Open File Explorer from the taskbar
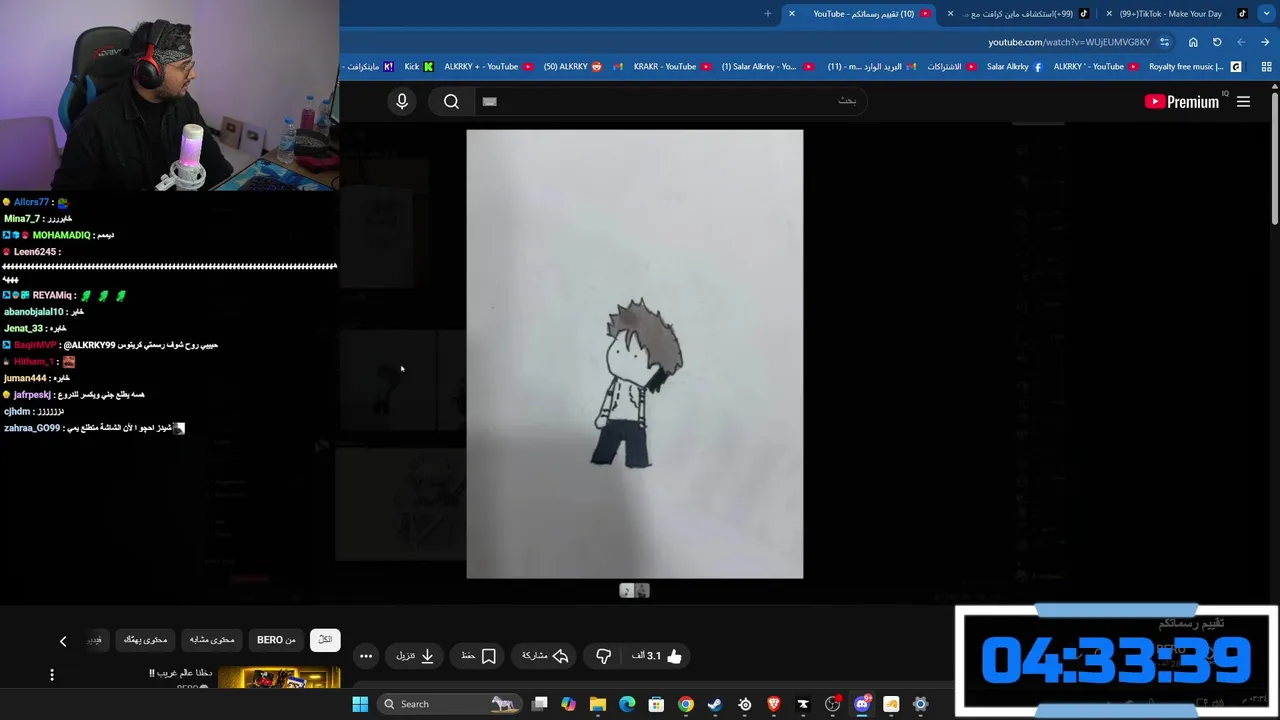1280x720 pixels. coord(598,704)
